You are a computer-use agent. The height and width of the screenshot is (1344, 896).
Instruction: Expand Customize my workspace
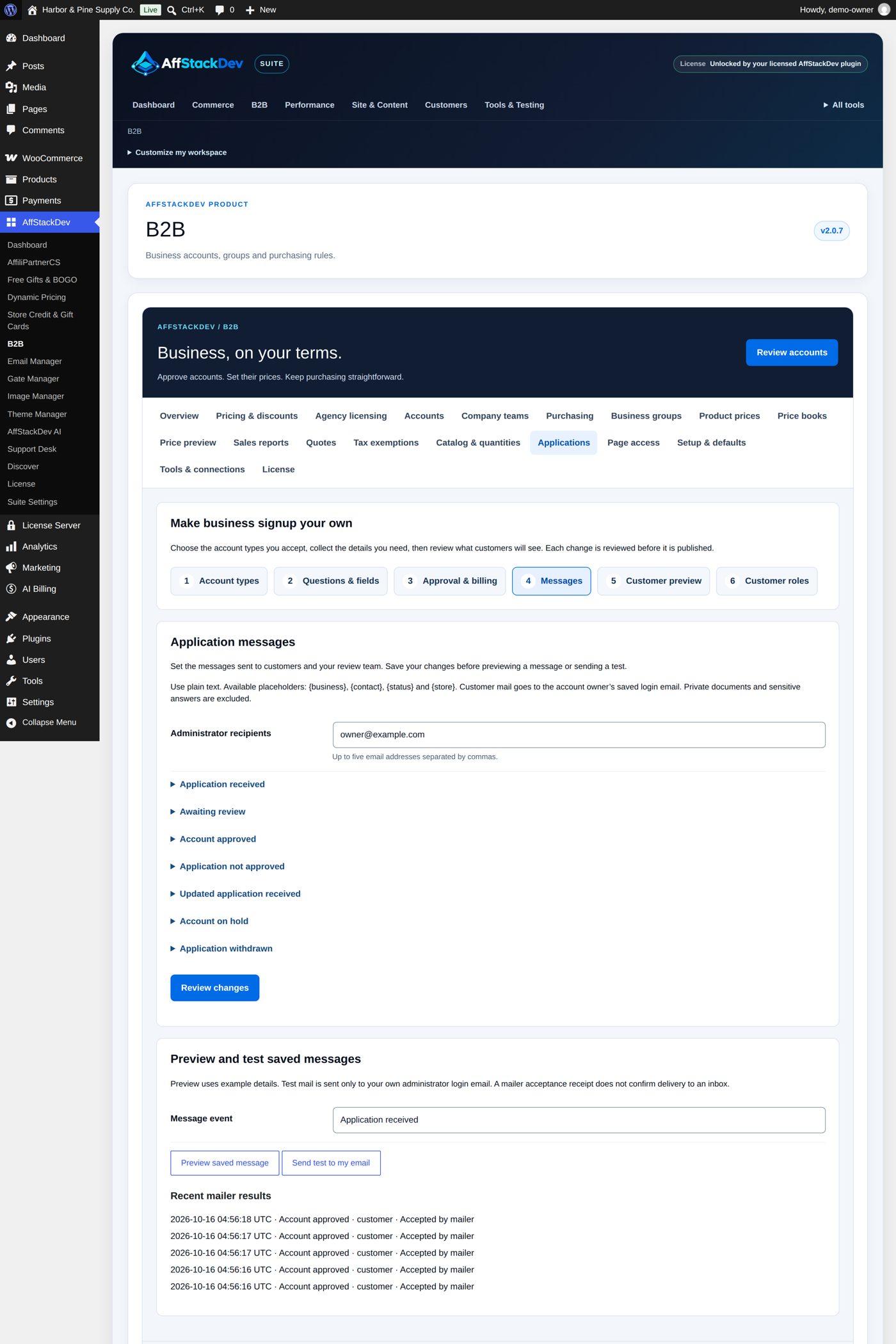tap(177, 152)
